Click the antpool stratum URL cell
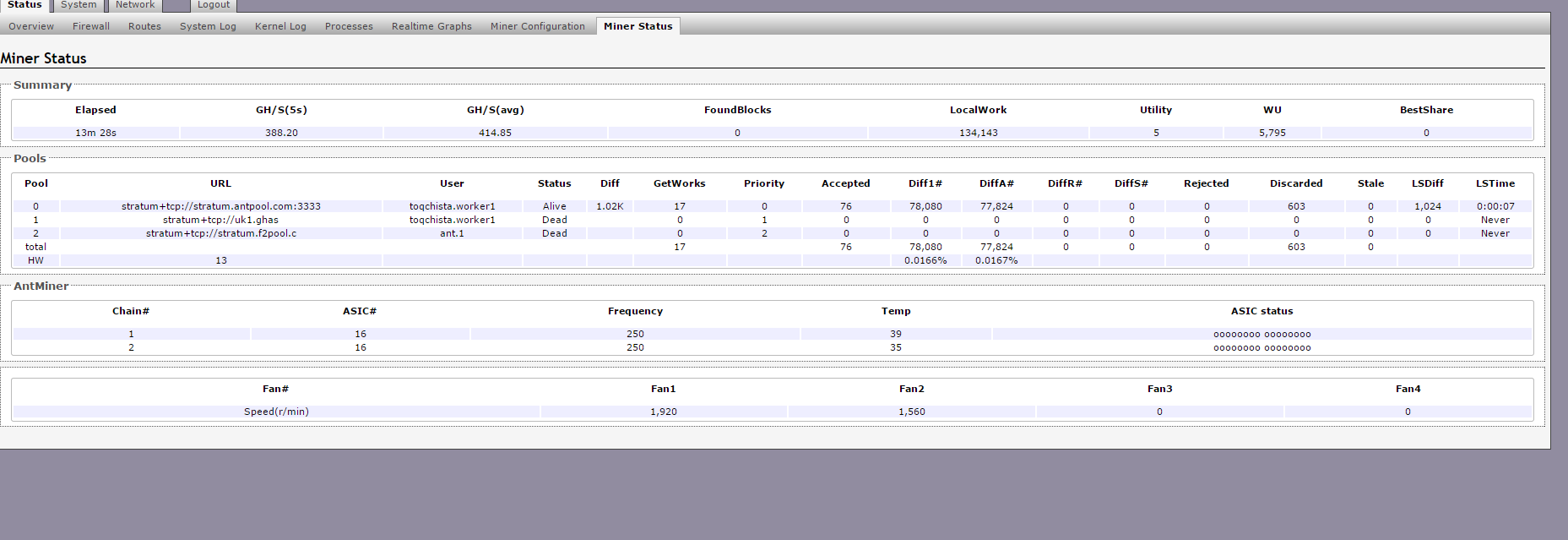Viewport: 1568px width, 540px height. [x=221, y=206]
